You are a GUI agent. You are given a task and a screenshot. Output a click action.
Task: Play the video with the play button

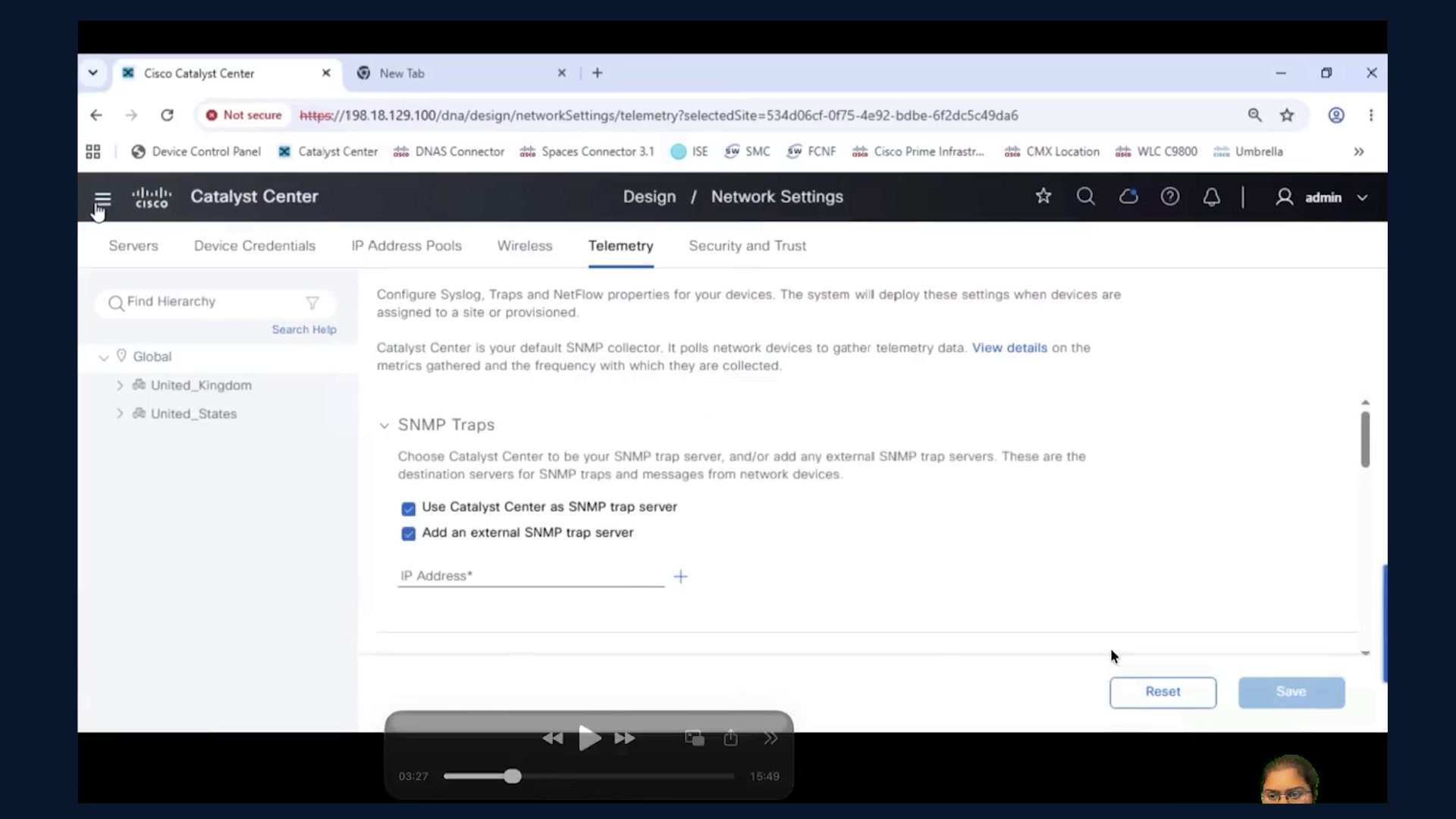[589, 738]
